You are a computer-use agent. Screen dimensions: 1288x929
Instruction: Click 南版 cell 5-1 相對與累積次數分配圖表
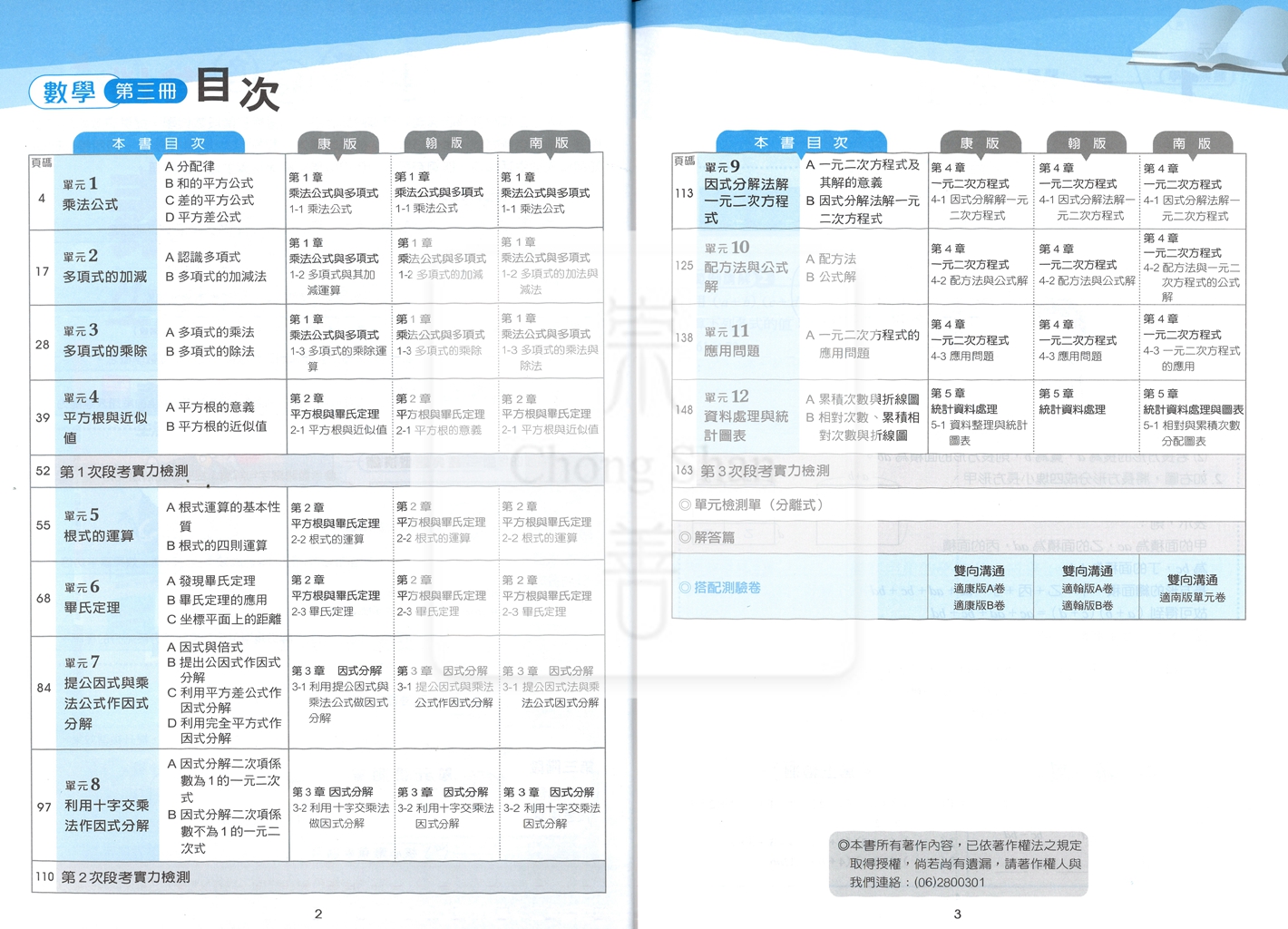1193,433
